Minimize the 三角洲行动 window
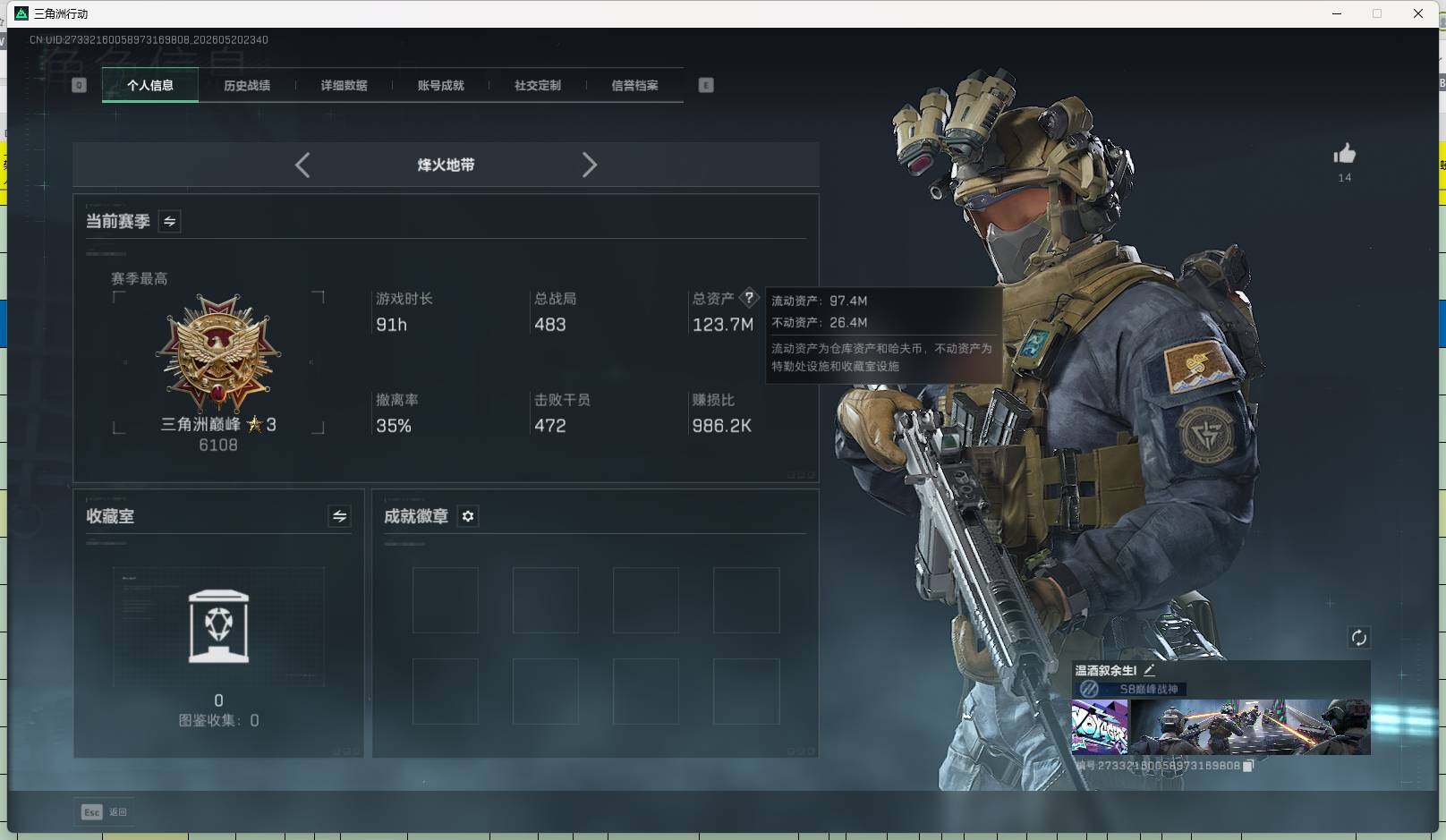This screenshot has width=1446, height=840. [1337, 13]
